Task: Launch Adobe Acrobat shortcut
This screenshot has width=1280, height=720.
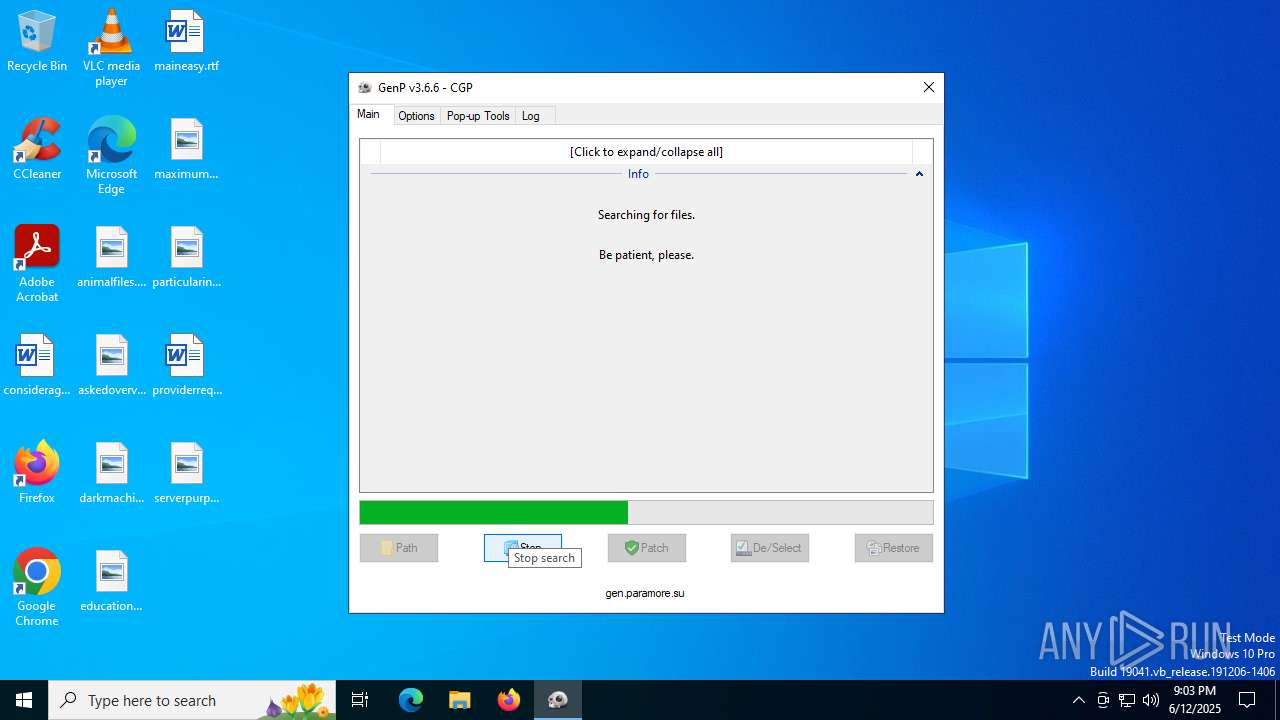Action: 37,264
